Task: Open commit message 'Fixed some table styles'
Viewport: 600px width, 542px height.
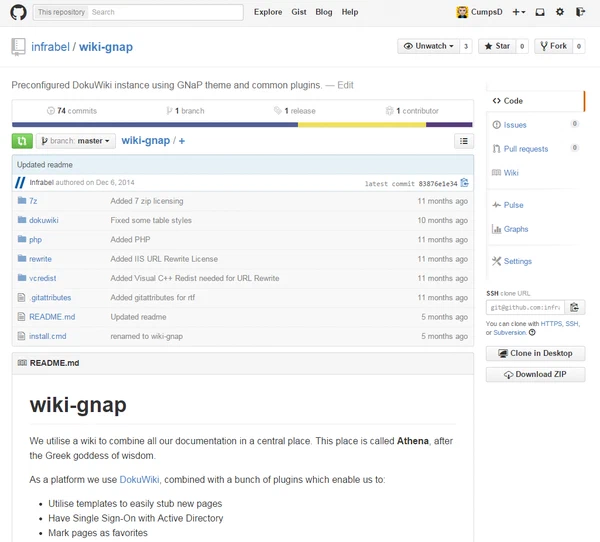Action: pos(151,220)
